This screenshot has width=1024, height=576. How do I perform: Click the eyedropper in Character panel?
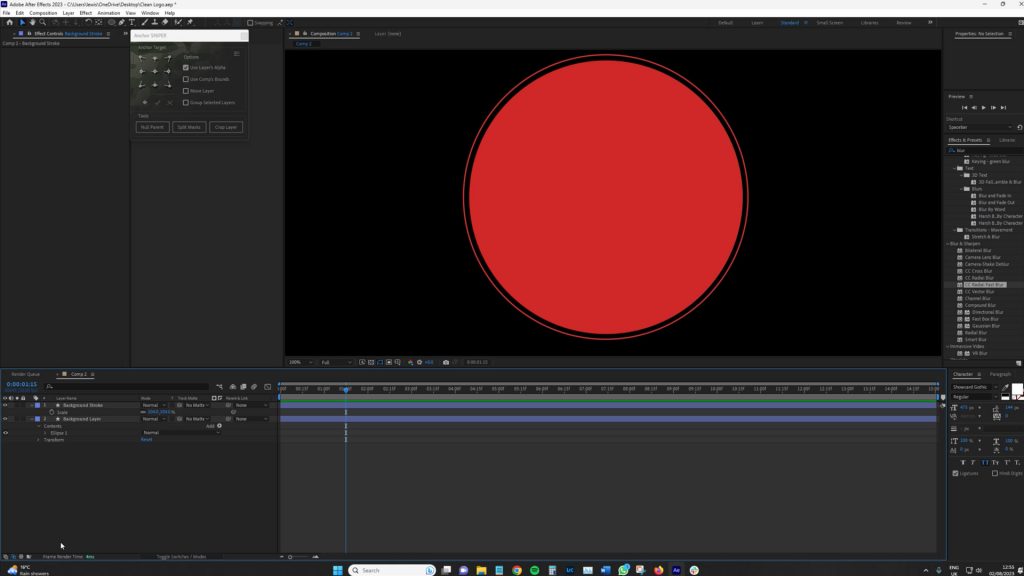[1005, 387]
